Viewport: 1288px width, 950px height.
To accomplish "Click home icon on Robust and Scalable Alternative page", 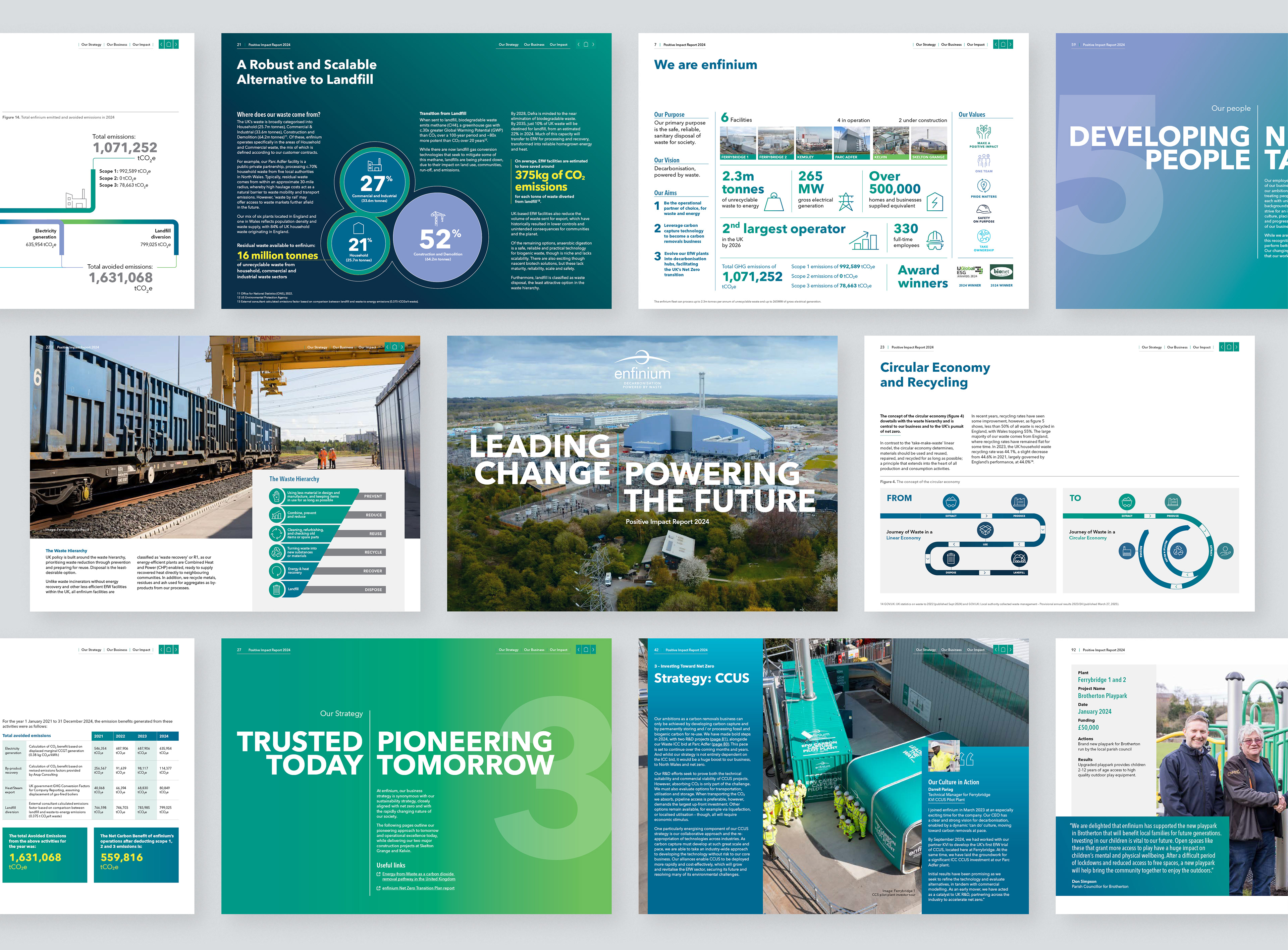I will [586, 44].
